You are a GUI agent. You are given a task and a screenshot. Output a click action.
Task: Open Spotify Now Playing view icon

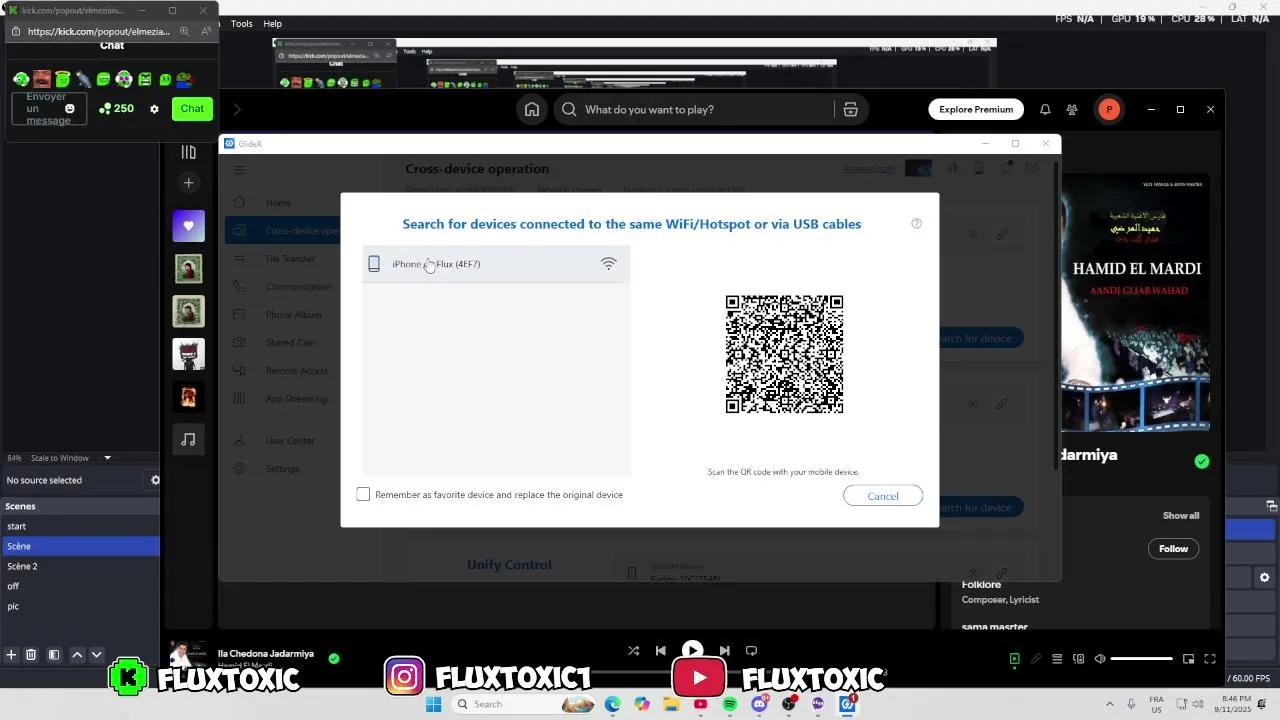(1014, 659)
